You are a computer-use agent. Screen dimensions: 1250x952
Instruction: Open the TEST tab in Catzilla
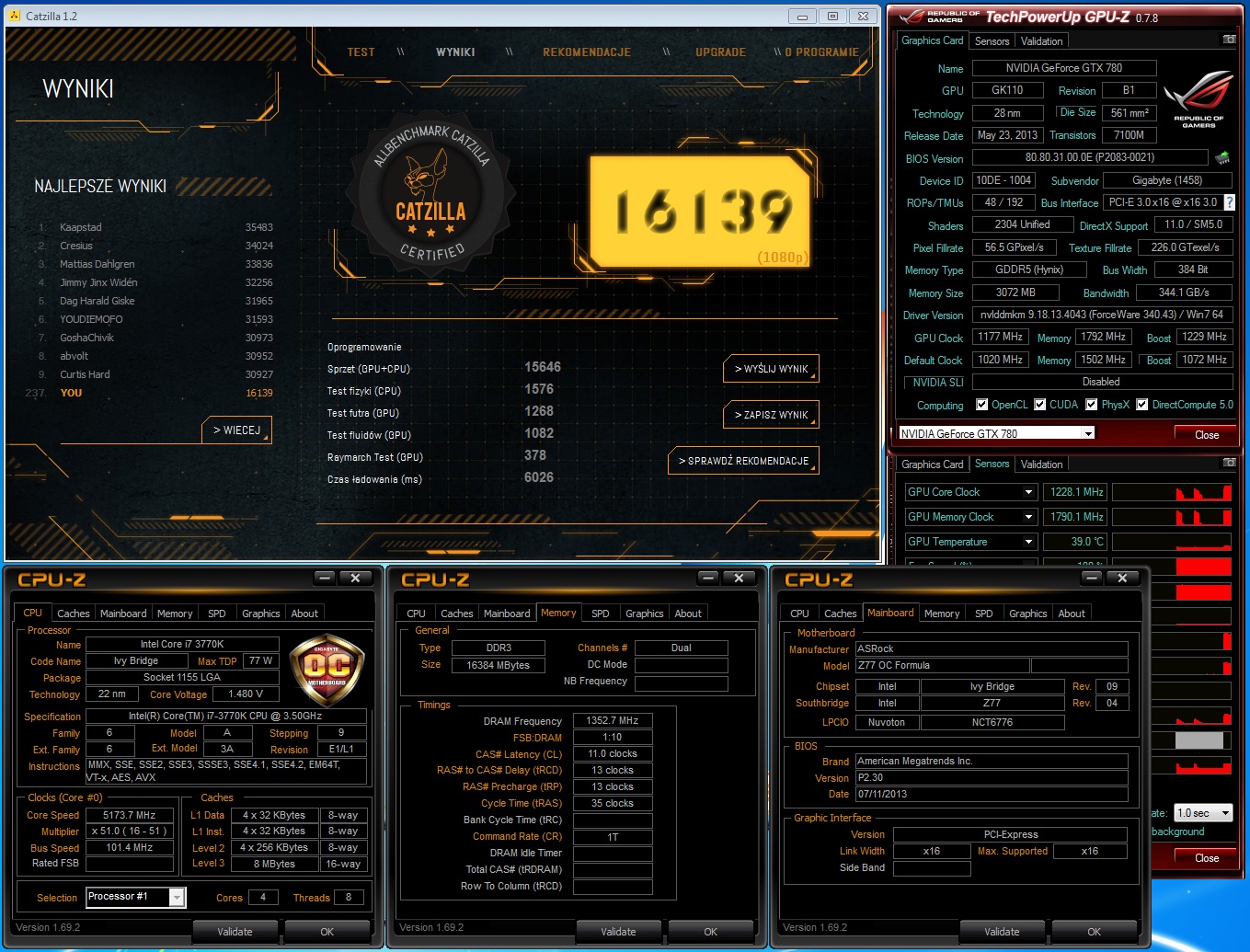coord(361,52)
